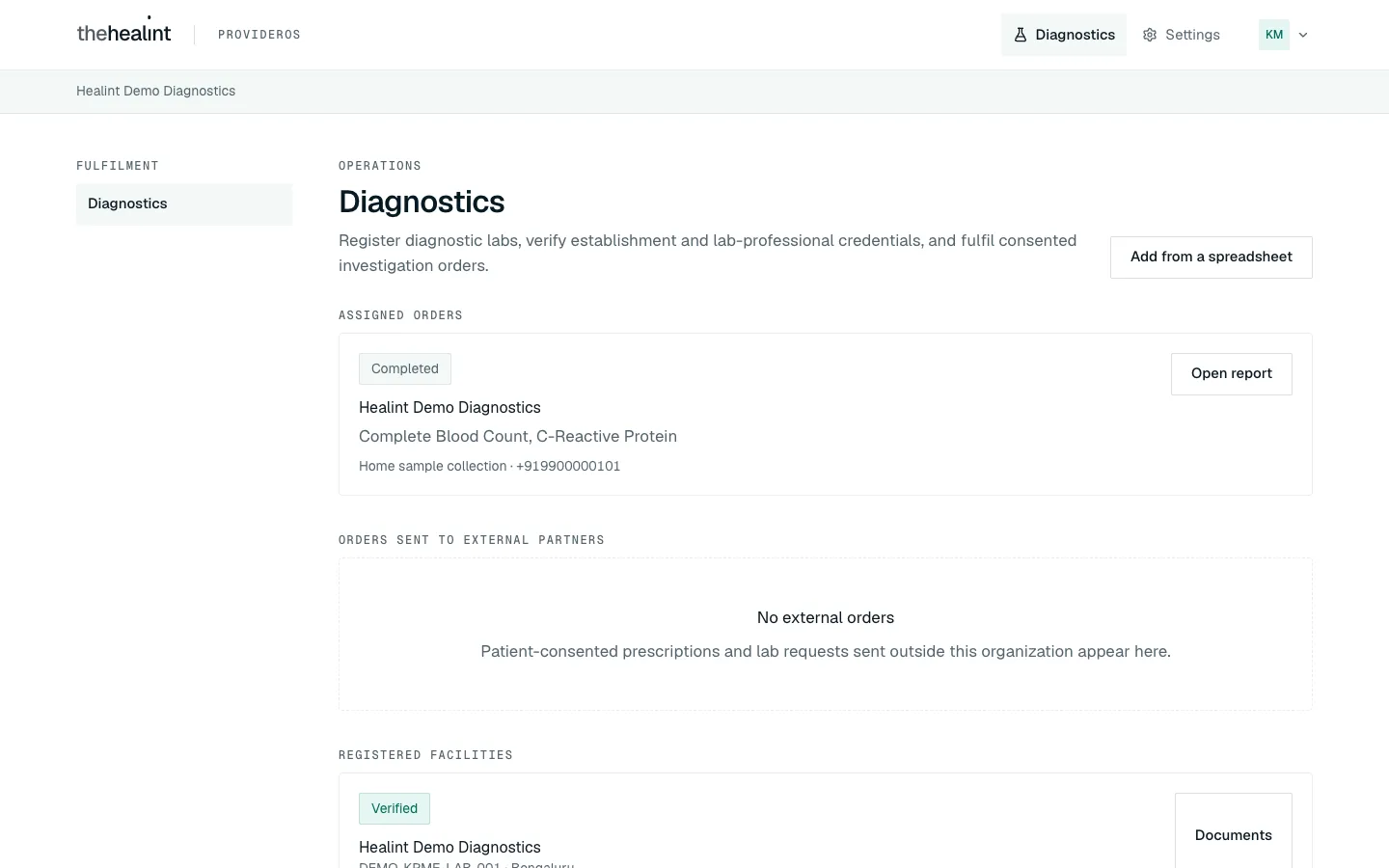Click the gear icon beside Settings
Screen dimensions: 1389x868
click(x=1150, y=35)
